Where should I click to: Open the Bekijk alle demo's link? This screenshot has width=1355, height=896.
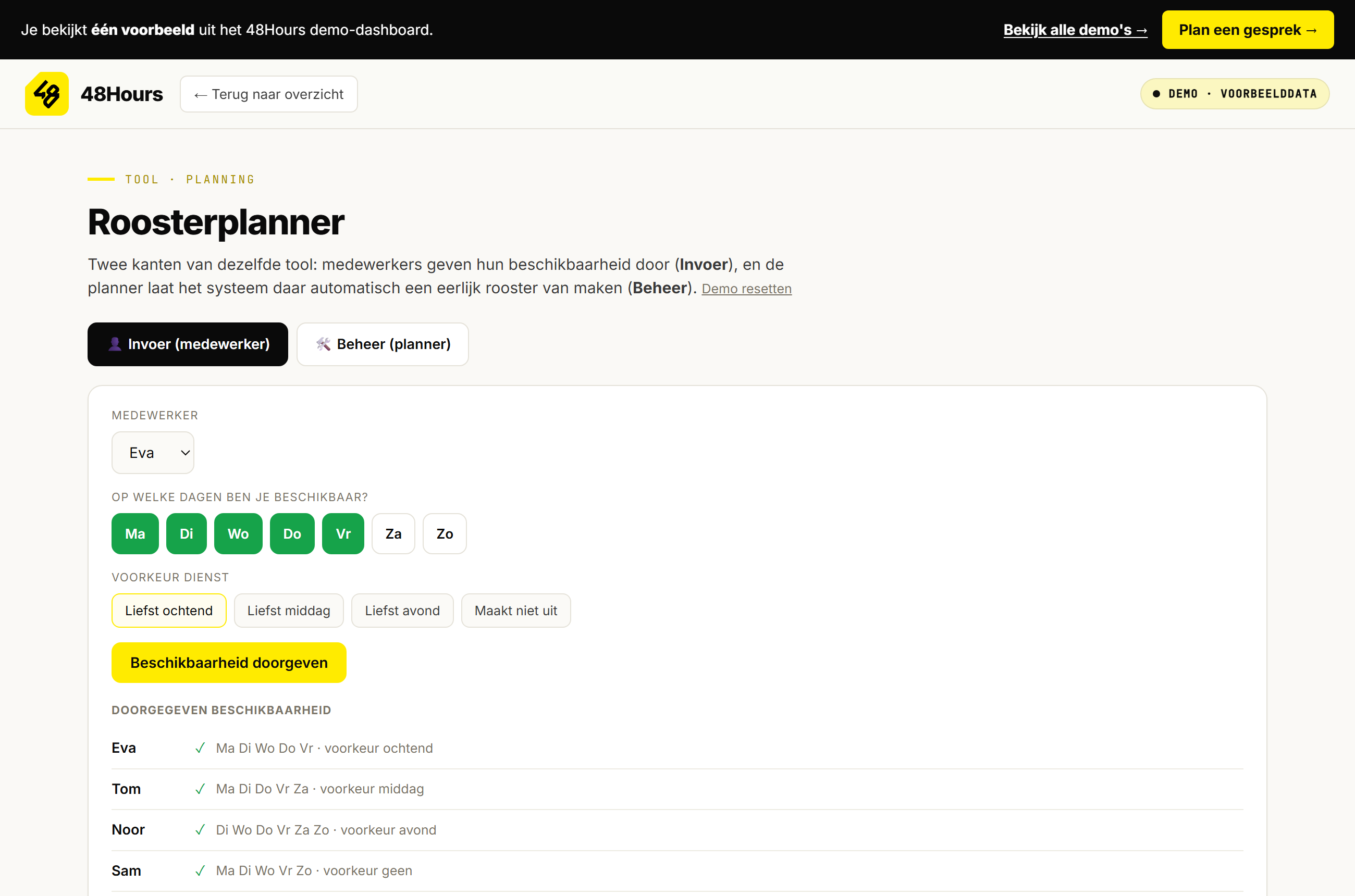(x=1076, y=30)
